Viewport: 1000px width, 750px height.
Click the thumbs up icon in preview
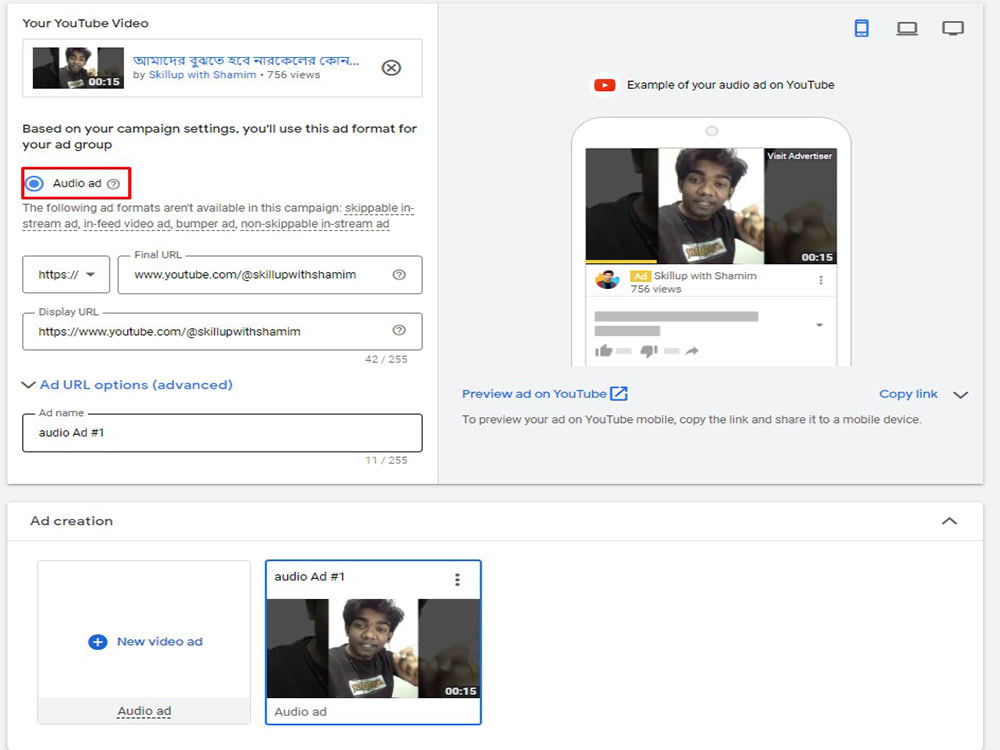(x=603, y=350)
